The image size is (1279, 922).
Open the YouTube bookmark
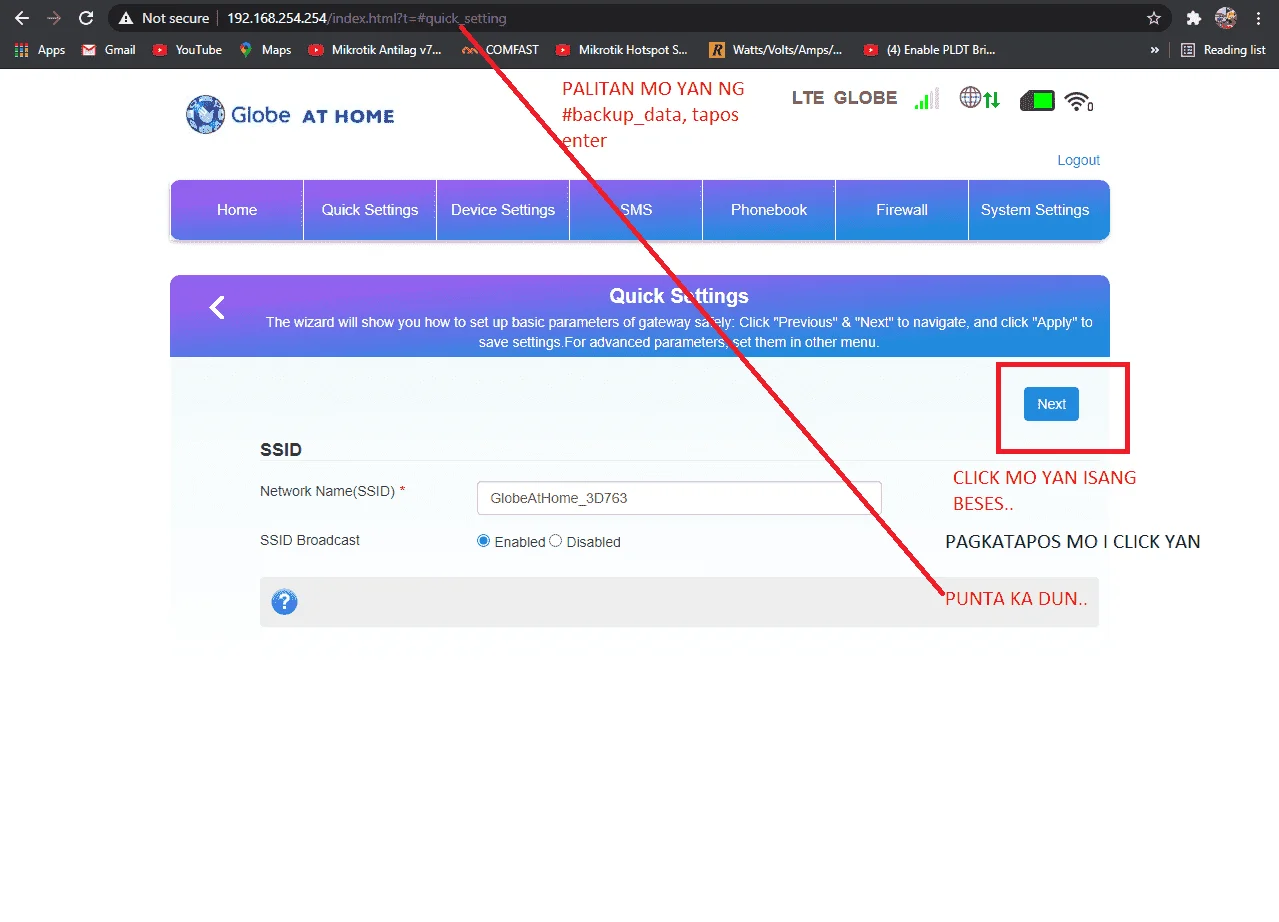pos(187,50)
